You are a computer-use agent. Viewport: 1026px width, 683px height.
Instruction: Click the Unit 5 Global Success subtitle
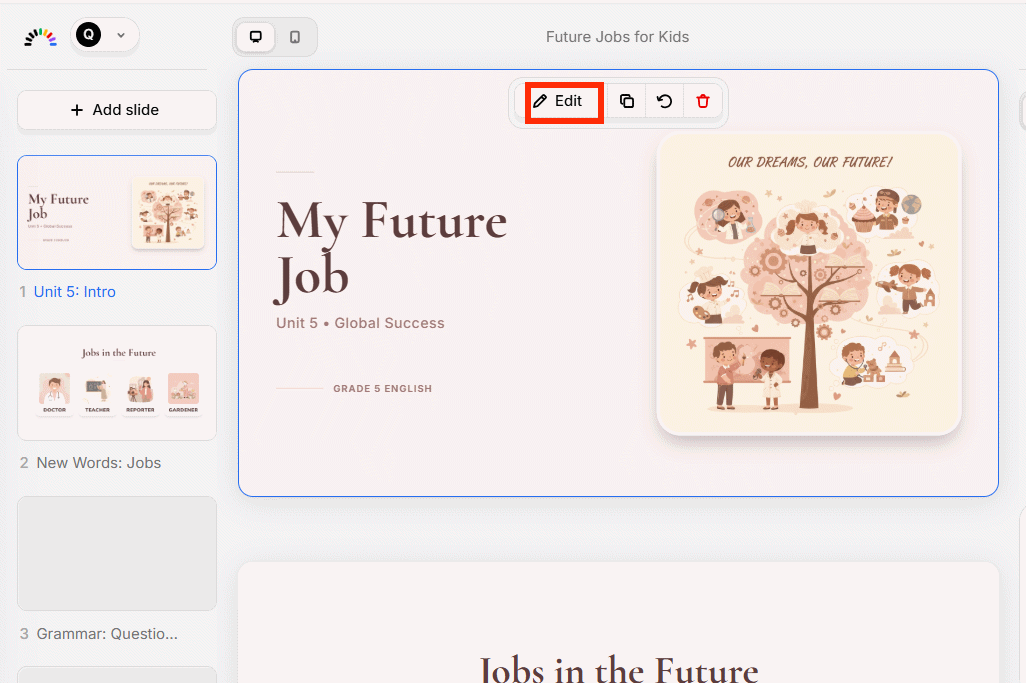(360, 323)
